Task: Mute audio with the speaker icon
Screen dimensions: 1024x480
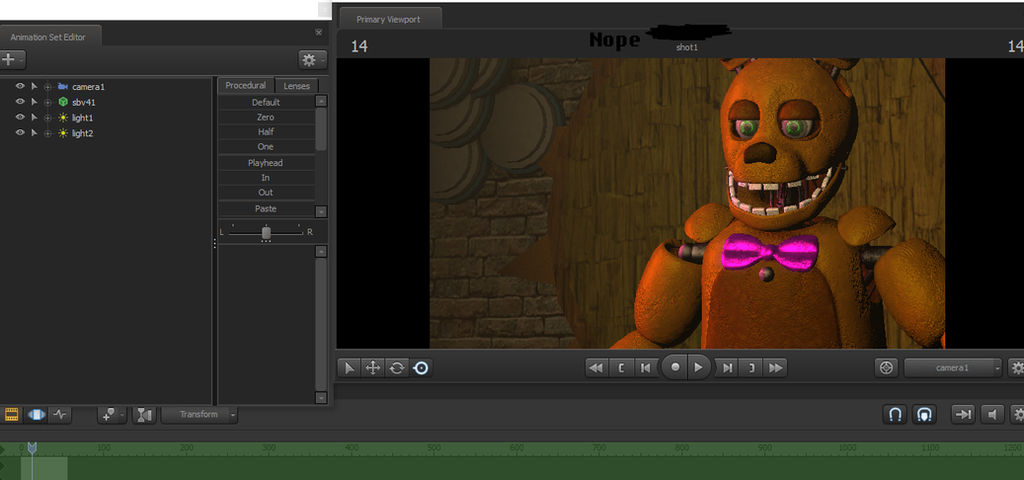Action: point(992,414)
